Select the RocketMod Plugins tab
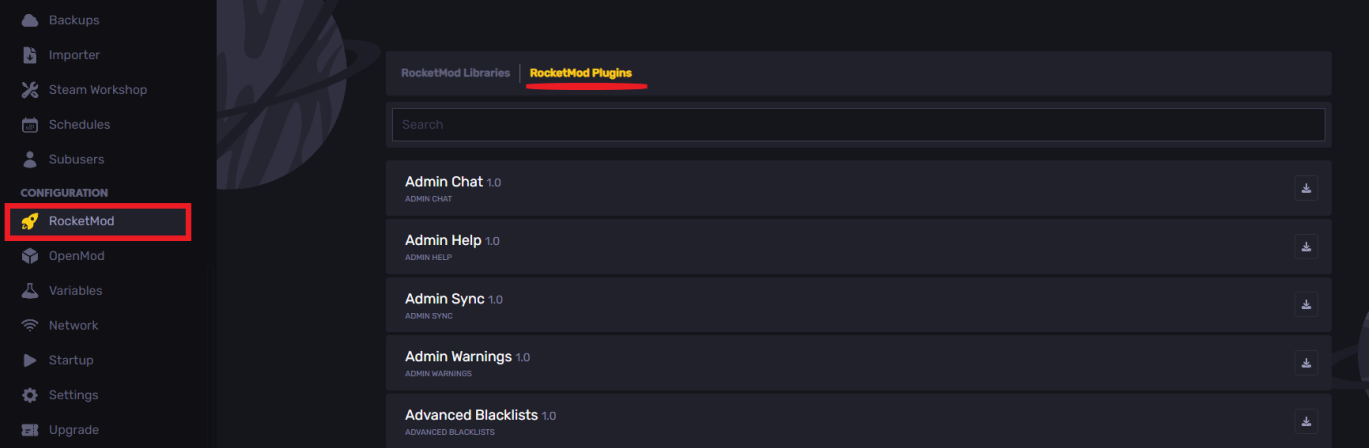1369x448 pixels. pyautogui.click(x=581, y=73)
